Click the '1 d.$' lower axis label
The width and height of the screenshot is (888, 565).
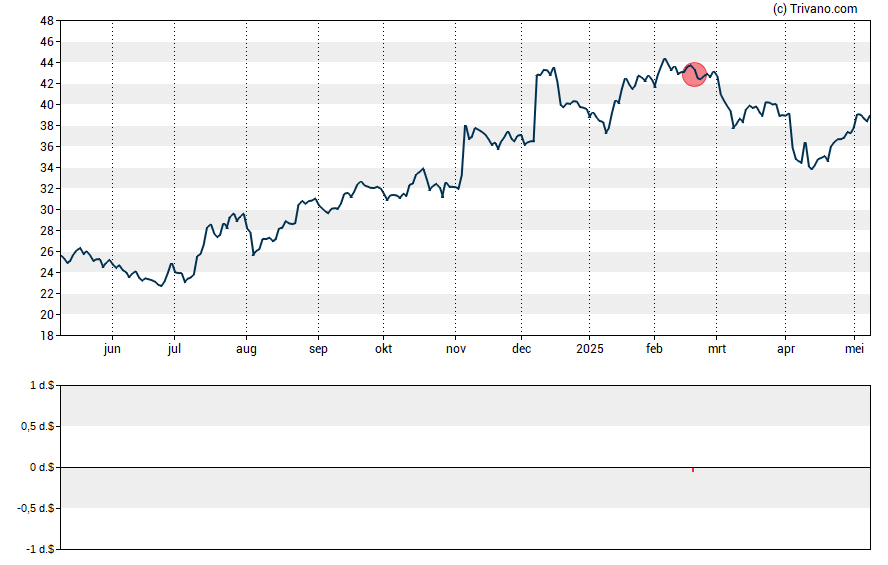(x=42, y=386)
